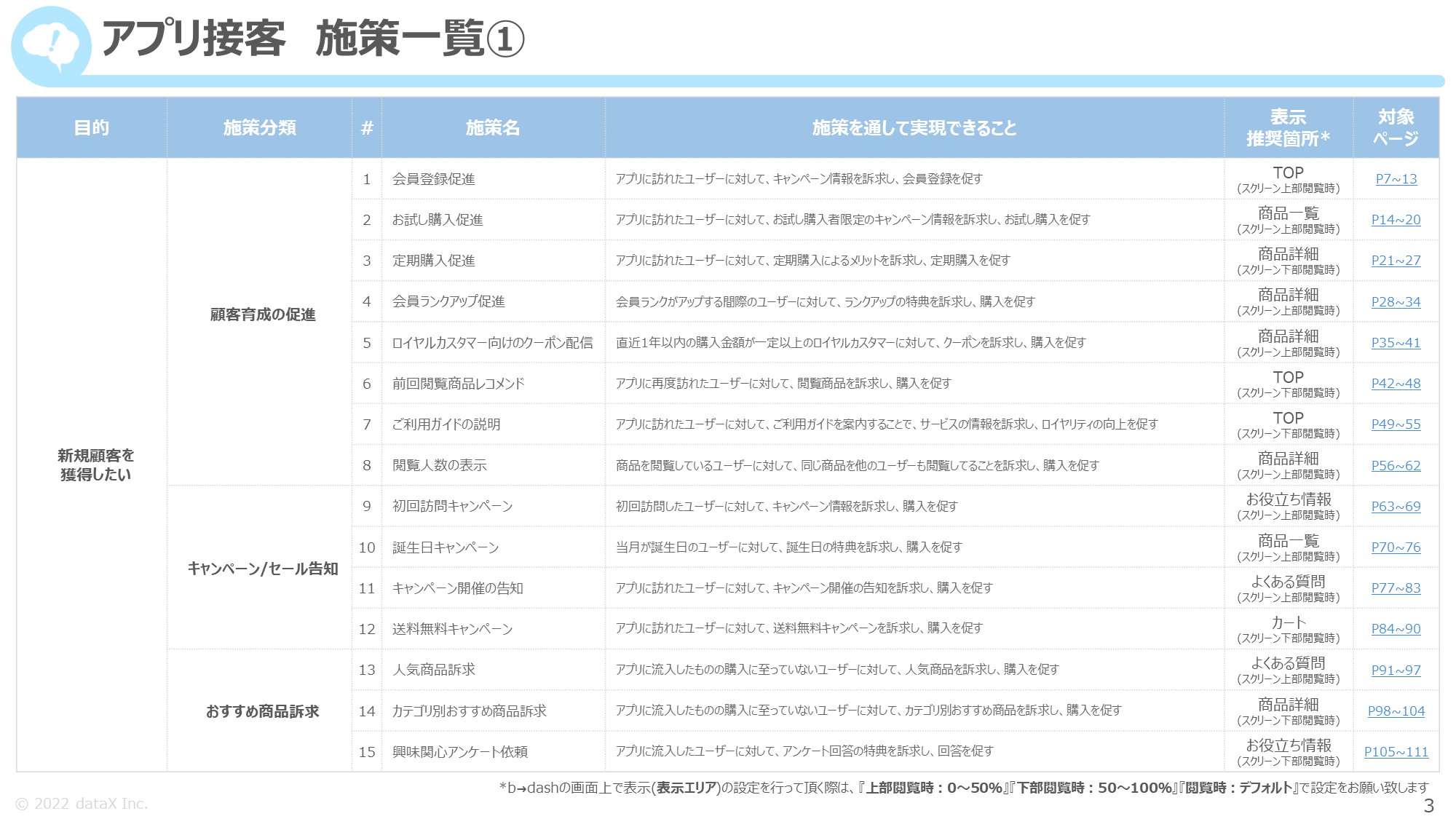Open page link P49~55
The width and height of the screenshot is (1456, 819).
click(x=1396, y=424)
